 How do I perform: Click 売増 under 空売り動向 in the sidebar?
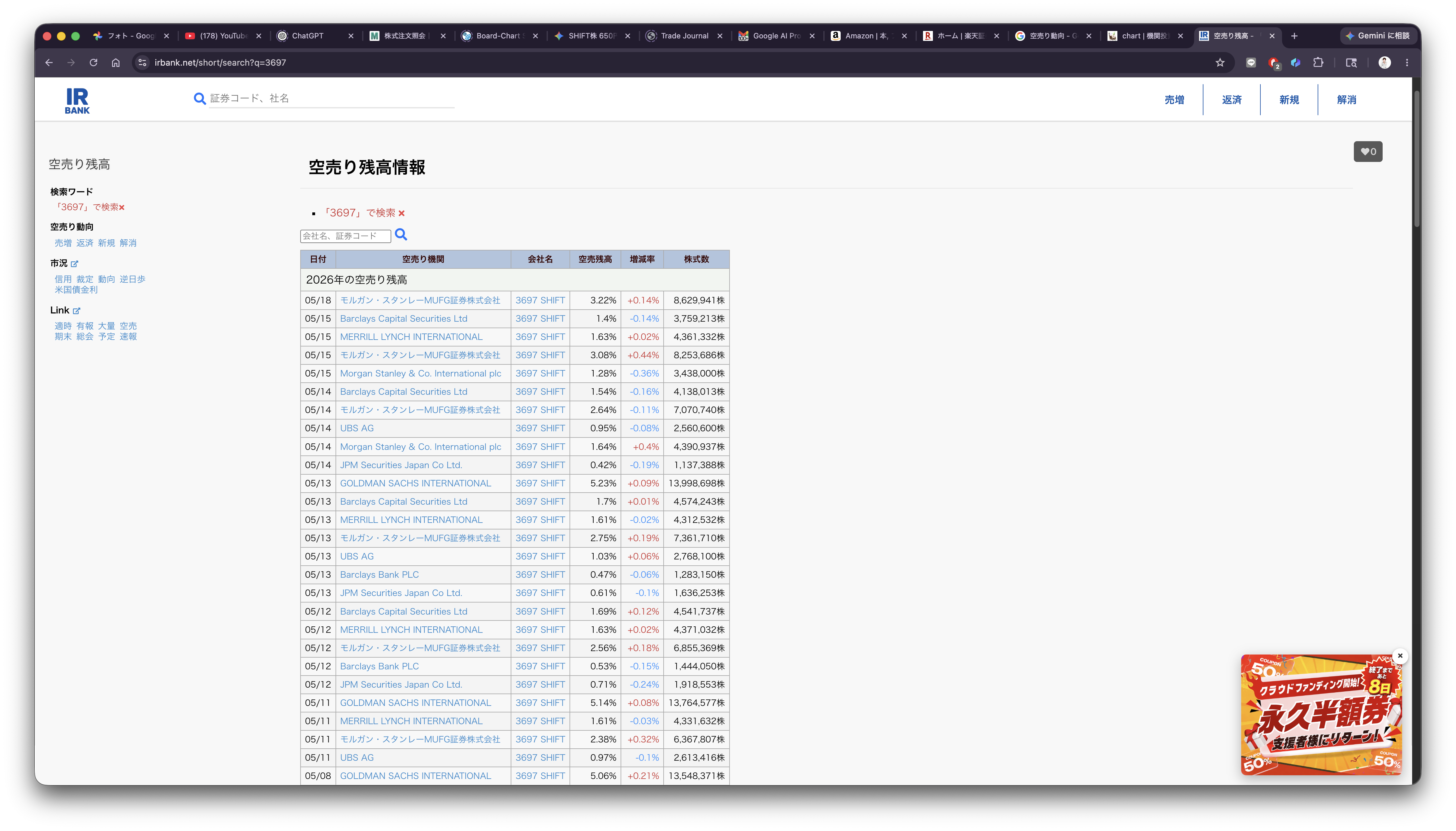point(63,243)
